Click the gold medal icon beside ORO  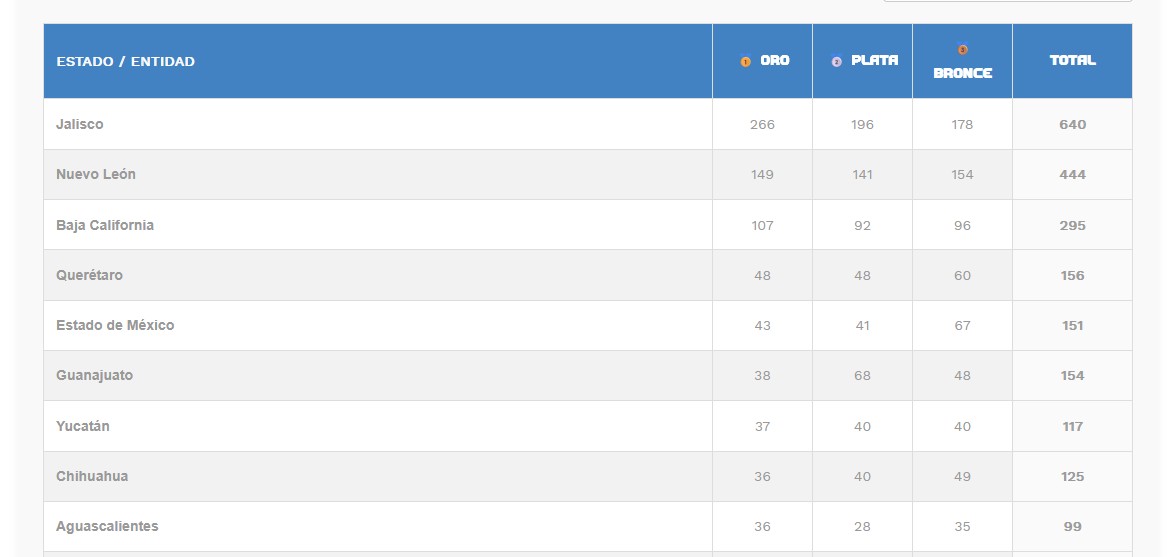[745, 62]
